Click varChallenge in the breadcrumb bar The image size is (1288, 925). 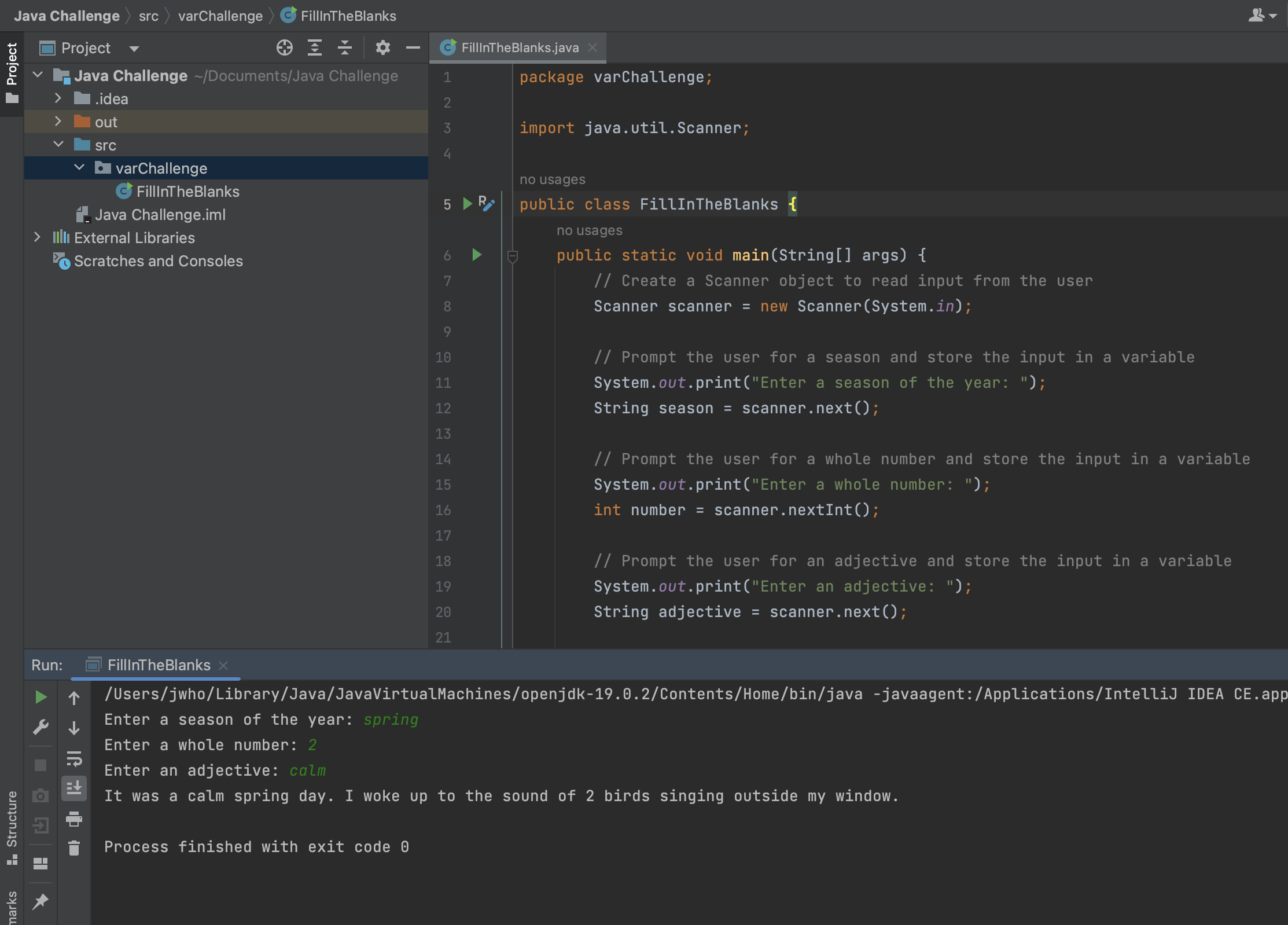click(x=220, y=16)
